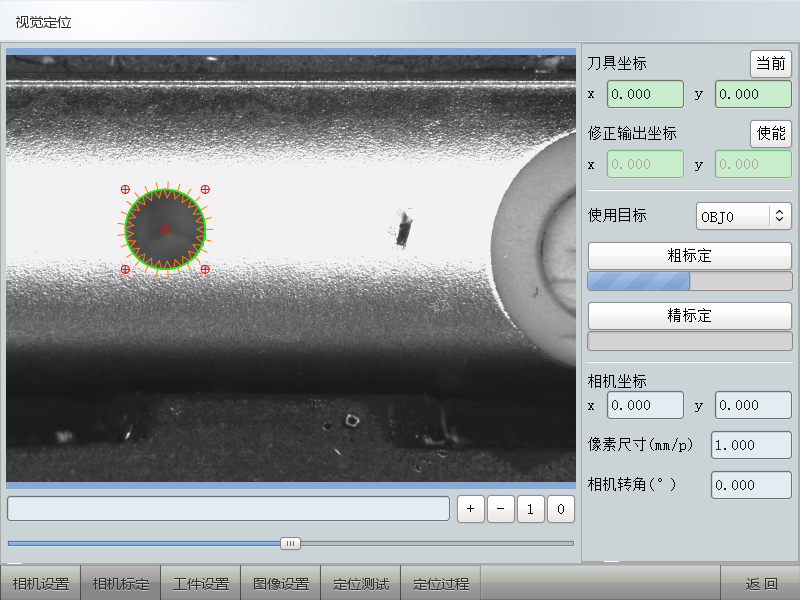Screen dimensions: 800x600
Task: Click red center cross marker on detected circle
Action: tap(165, 230)
